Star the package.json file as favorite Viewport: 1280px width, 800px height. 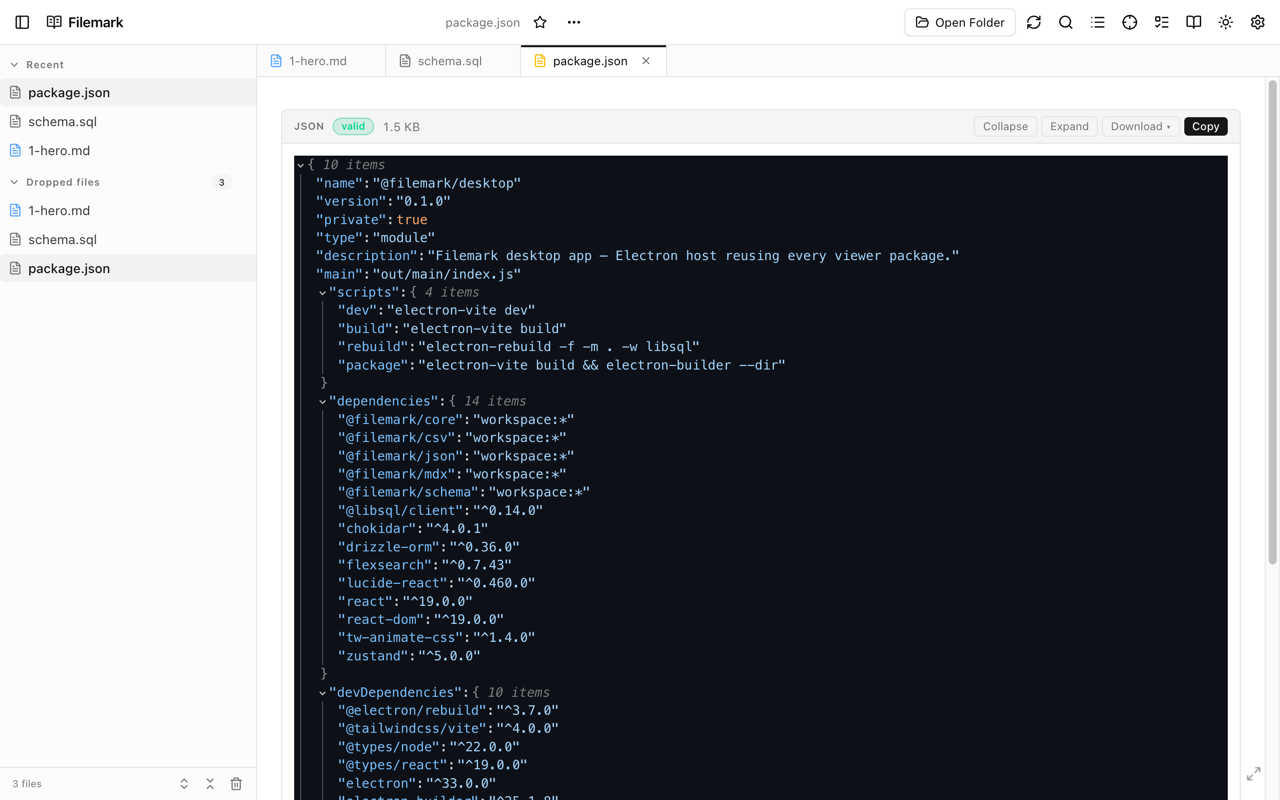click(x=540, y=22)
